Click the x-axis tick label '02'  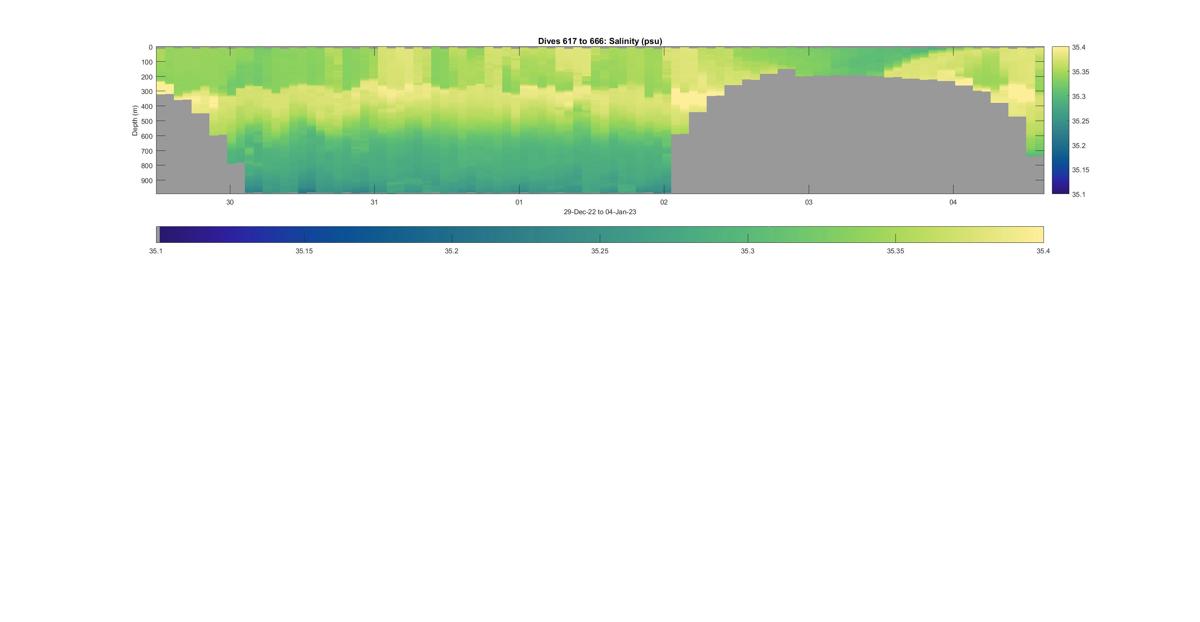click(x=664, y=202)
